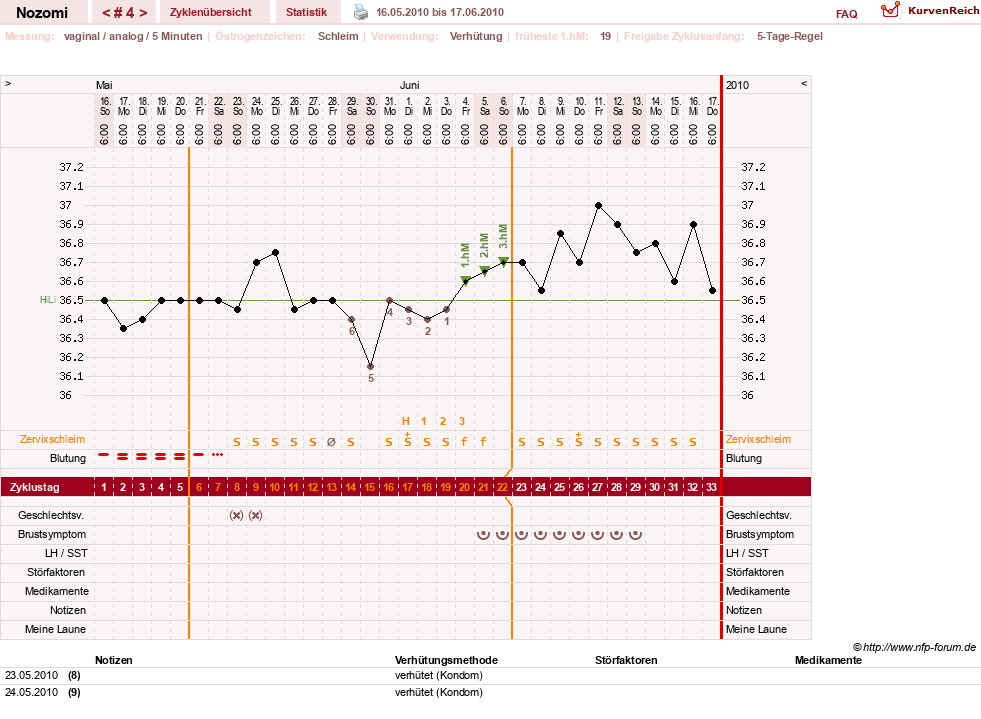Click the date header '16. So' in May
Viewport: 981px width, 719px height.
(105, 106)
